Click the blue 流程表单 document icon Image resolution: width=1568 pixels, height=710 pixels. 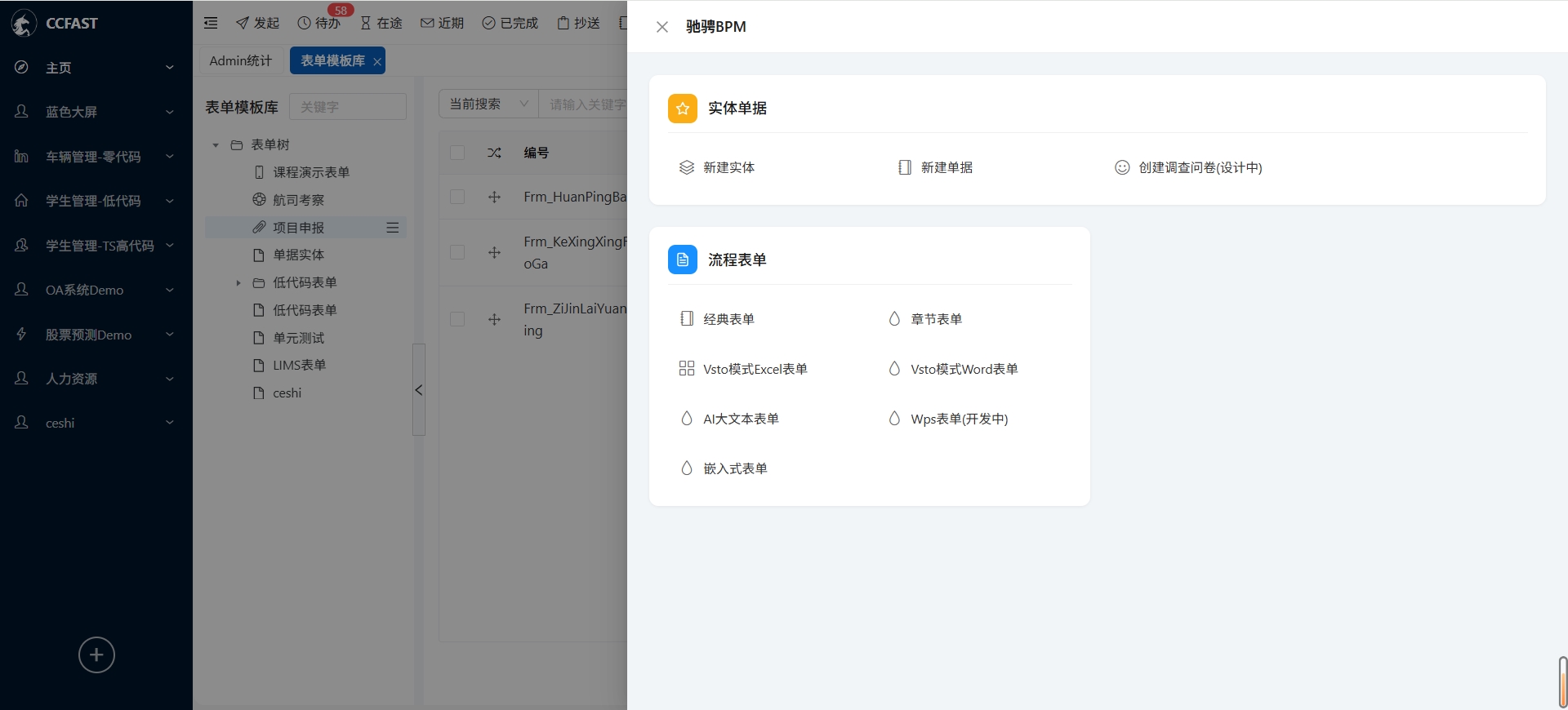click(683, 260)
